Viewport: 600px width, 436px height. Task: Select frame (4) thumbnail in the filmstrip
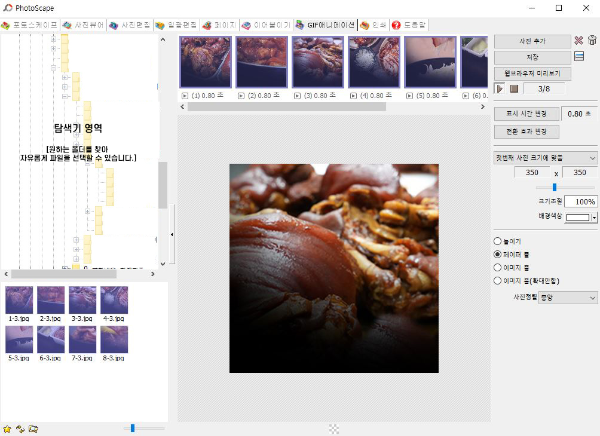coord(374,62)
